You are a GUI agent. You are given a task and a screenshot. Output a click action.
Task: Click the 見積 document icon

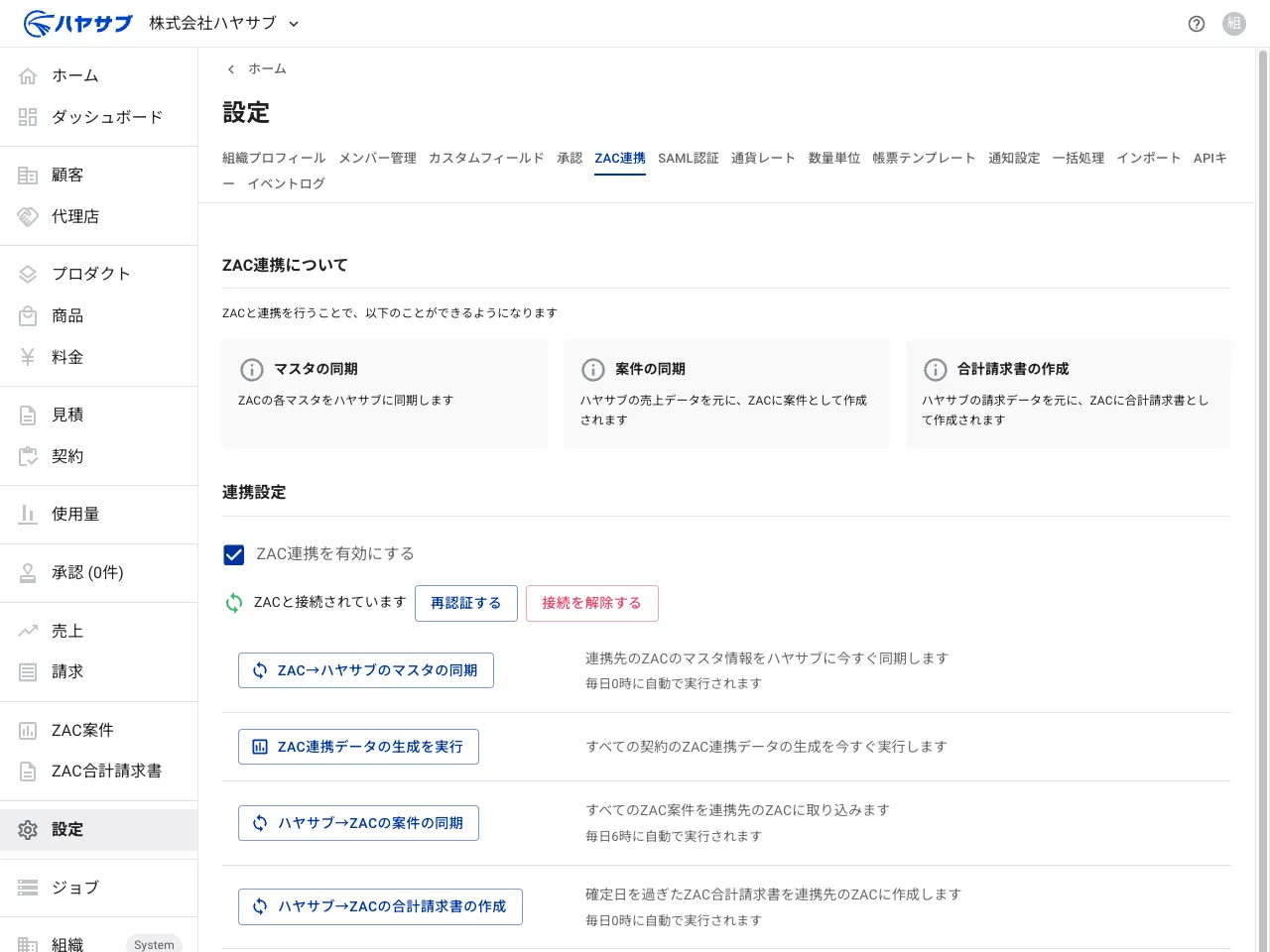pyautogui.click(x=28, y=415)
